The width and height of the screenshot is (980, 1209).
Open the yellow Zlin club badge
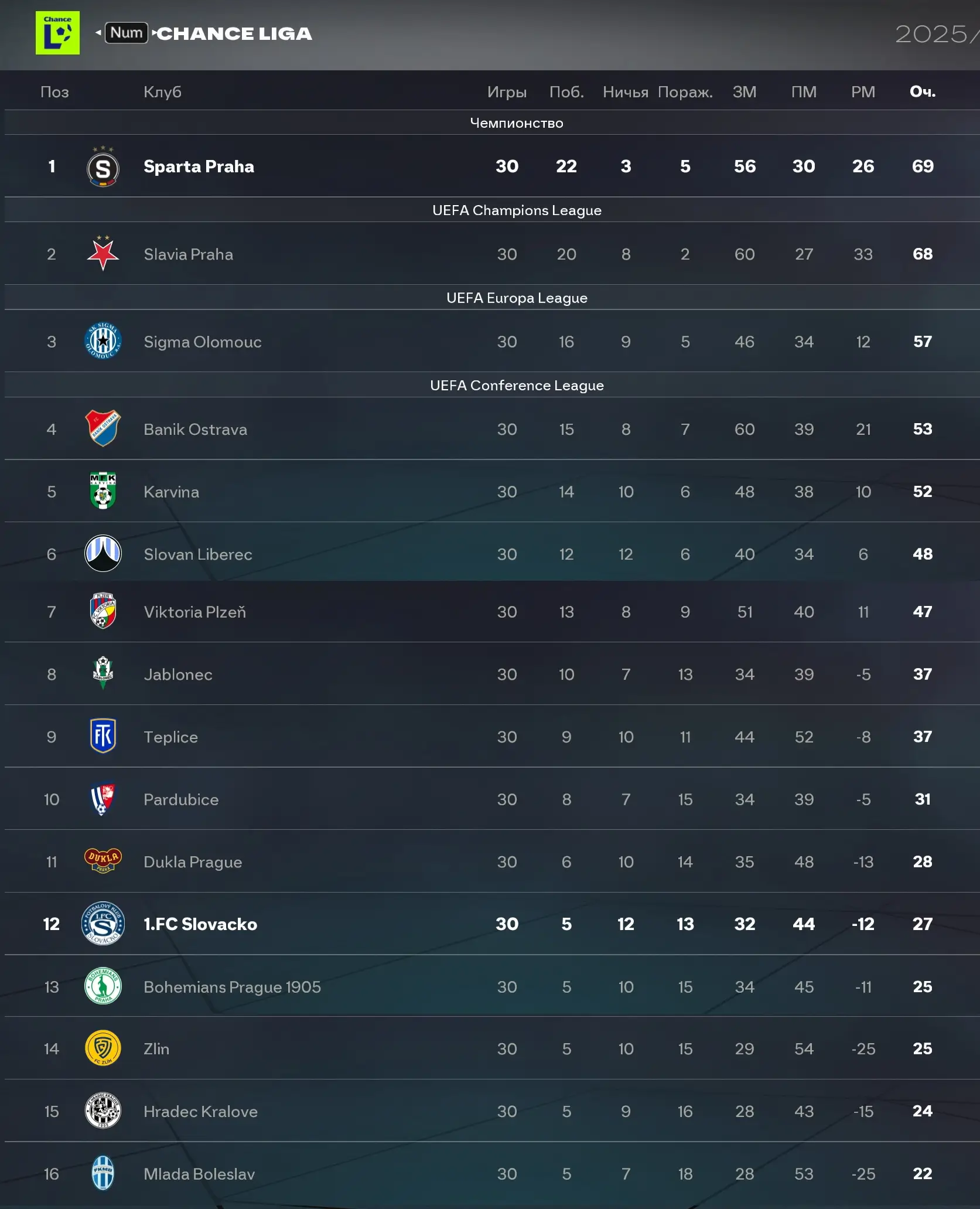click(103, 1048)
